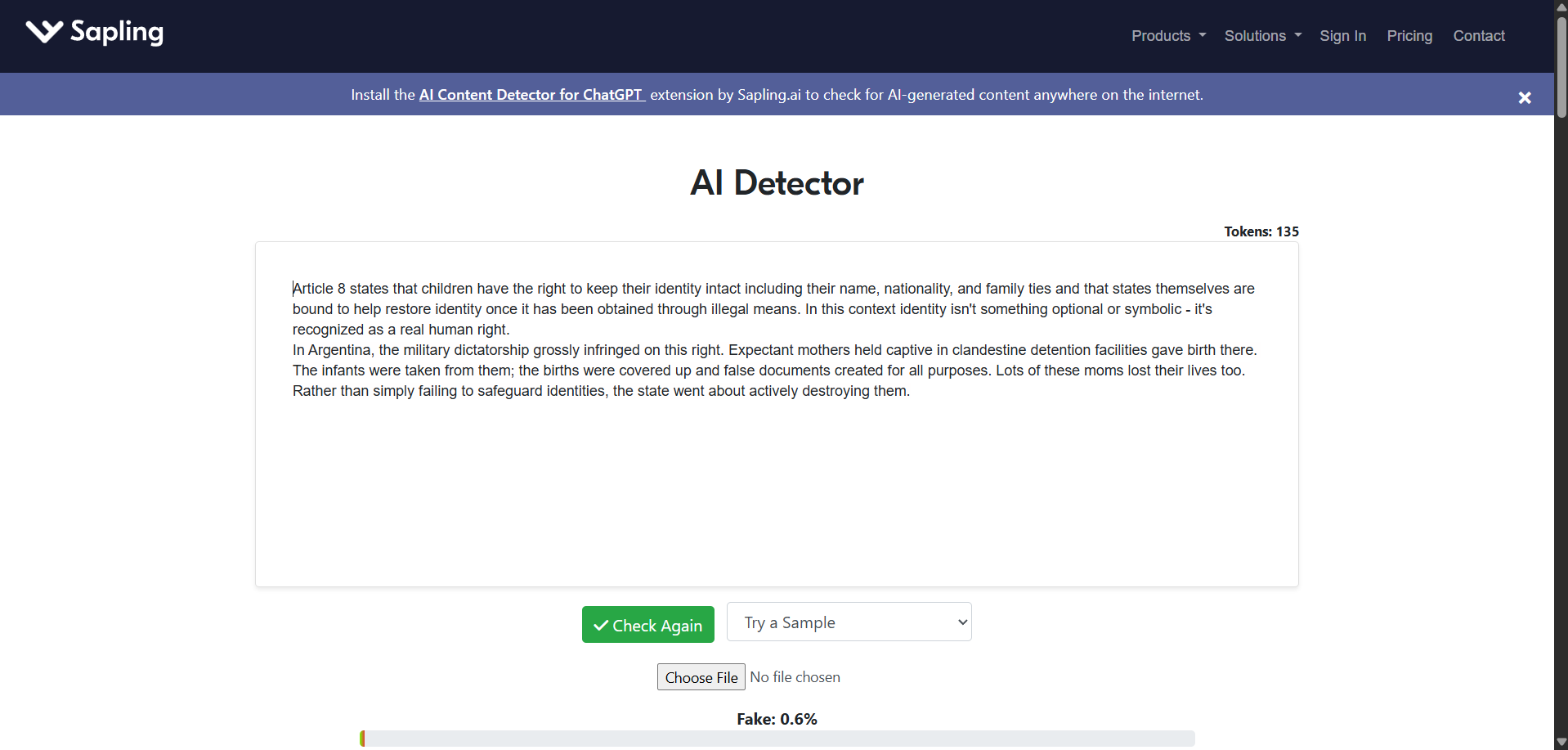Click inside the text input area
The height and width of the screenshot is (750, 1568).
tap(777, 414)
